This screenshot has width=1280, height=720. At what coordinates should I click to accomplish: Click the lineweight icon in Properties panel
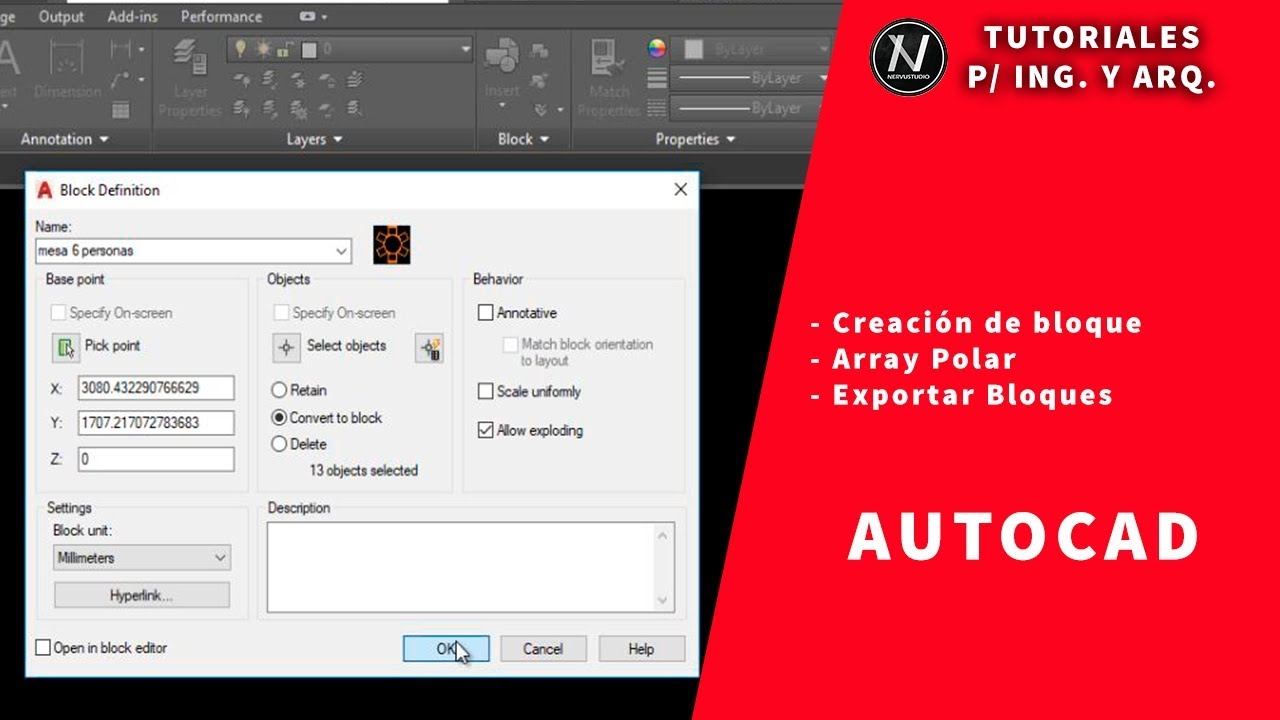point(657,78)
